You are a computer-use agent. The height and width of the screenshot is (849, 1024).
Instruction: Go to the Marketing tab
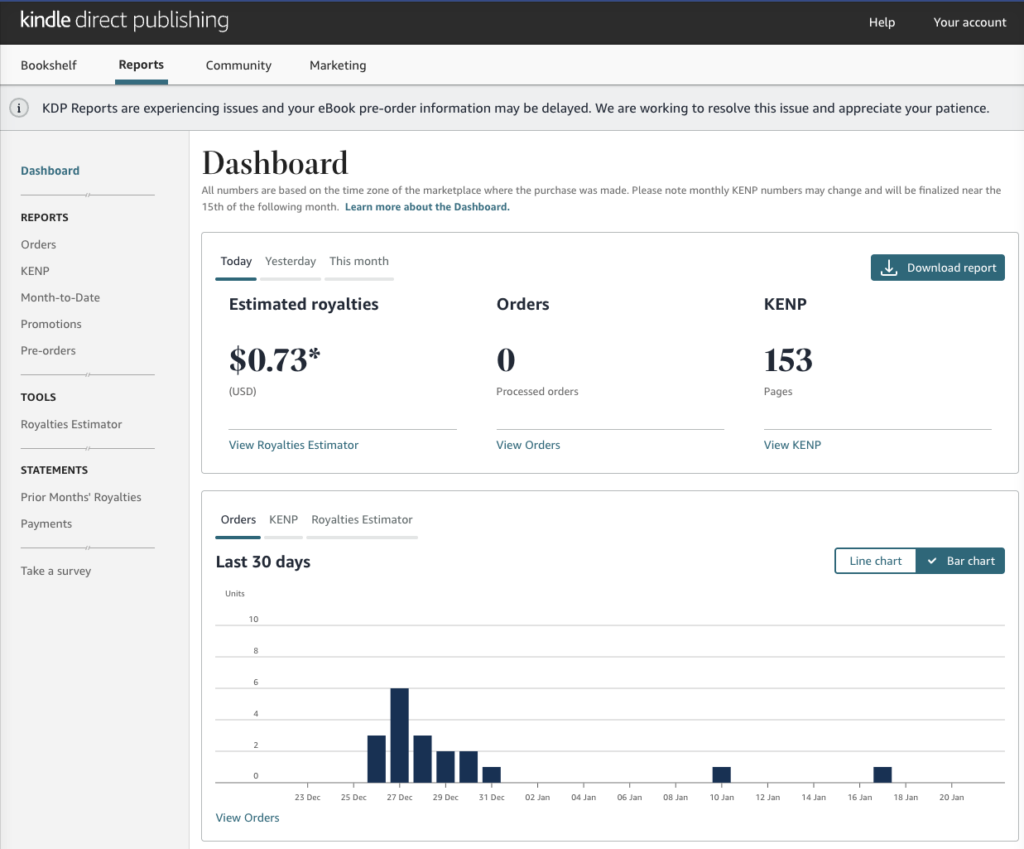[337, 65]
